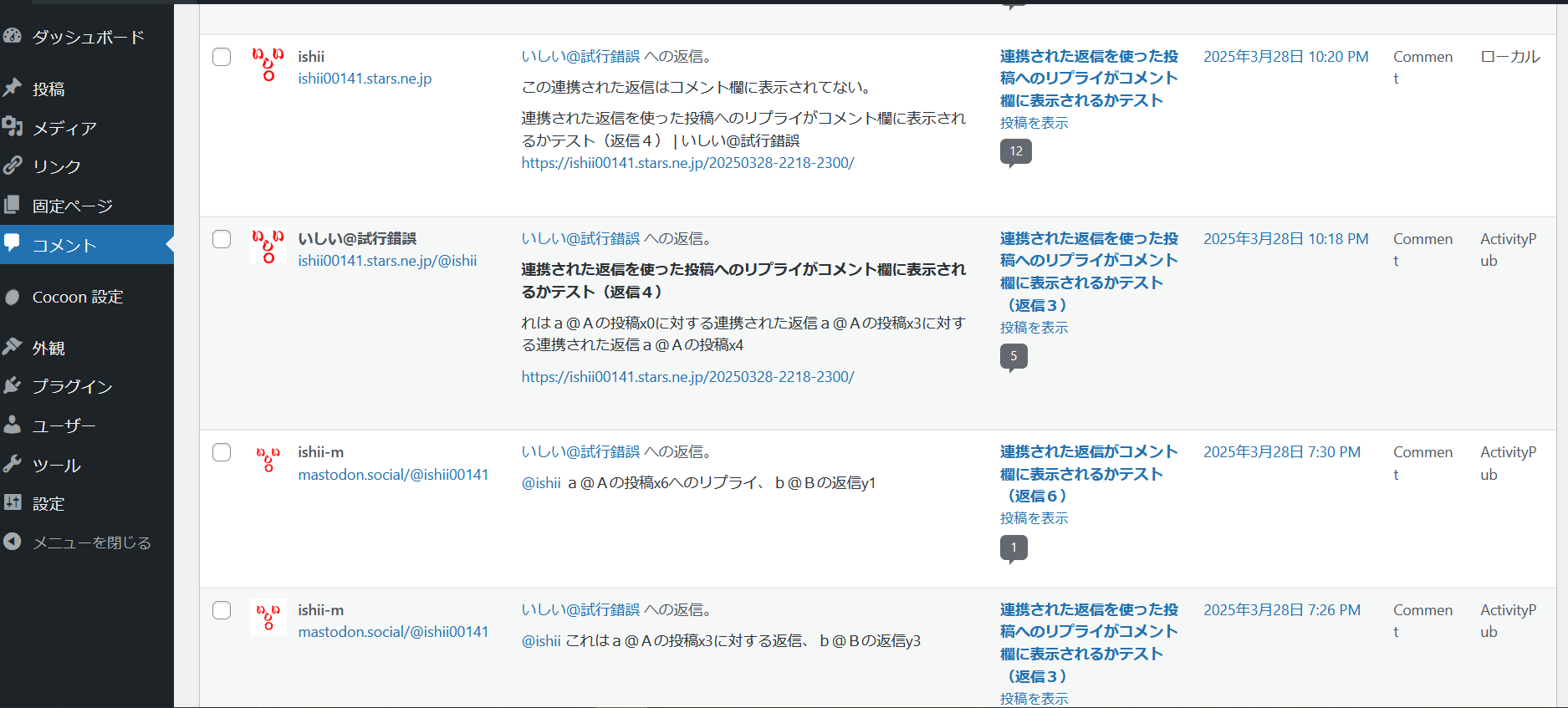Go to the 設定 settings menu
The height and width of the screenshot is (708, 1568).
[x=48, y=503]
